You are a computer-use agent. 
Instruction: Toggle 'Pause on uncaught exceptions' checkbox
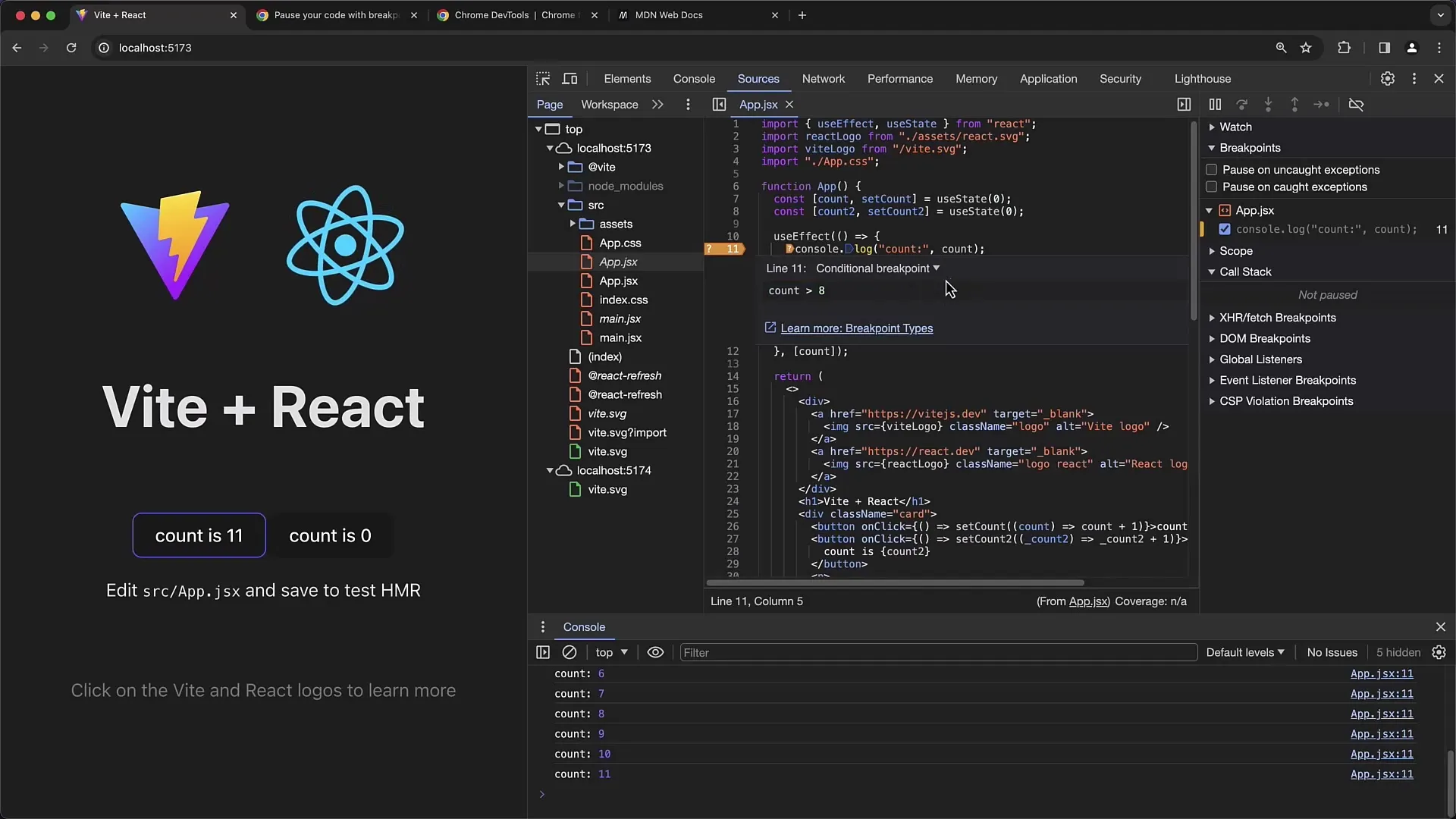click(1211, 168)
